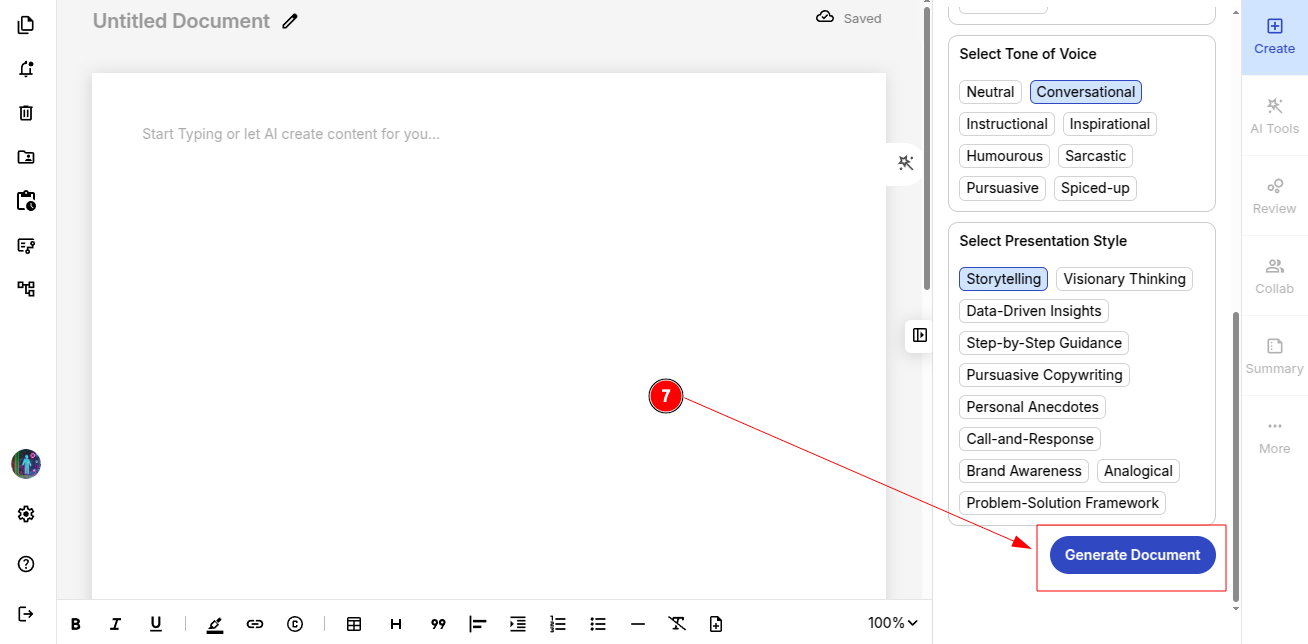Insert a table from the toolbar
1308x644 pixels.
(x=354, y=624)
